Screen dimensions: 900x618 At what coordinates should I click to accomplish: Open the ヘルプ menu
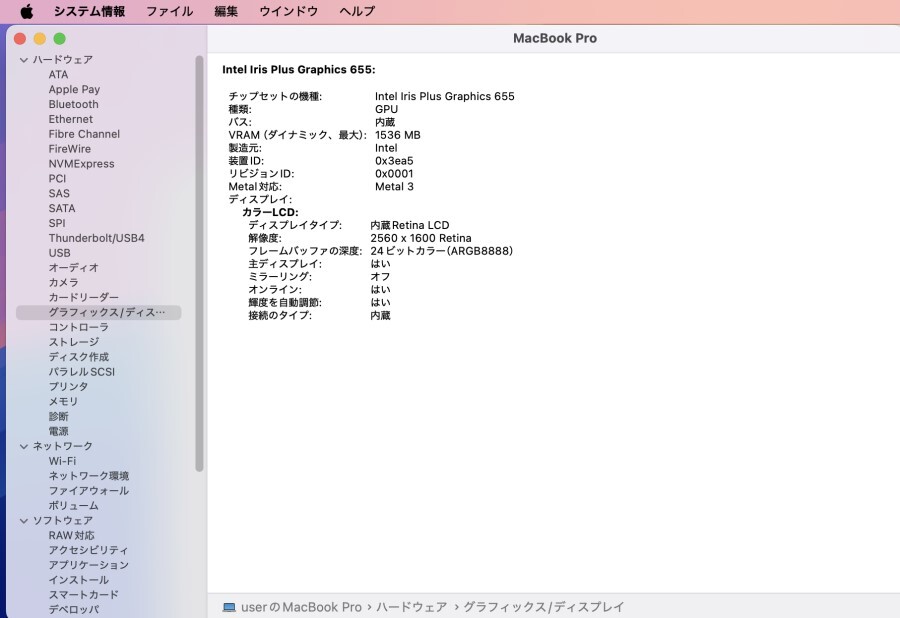click(356, 11)
